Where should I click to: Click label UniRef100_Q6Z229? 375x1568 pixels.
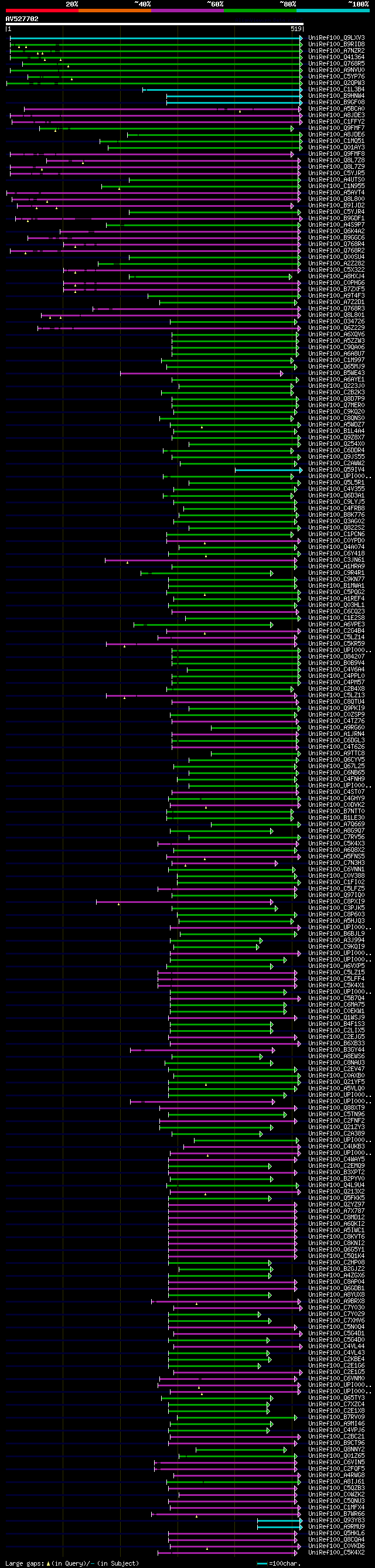pyautogui.click(x=337, y=328)
